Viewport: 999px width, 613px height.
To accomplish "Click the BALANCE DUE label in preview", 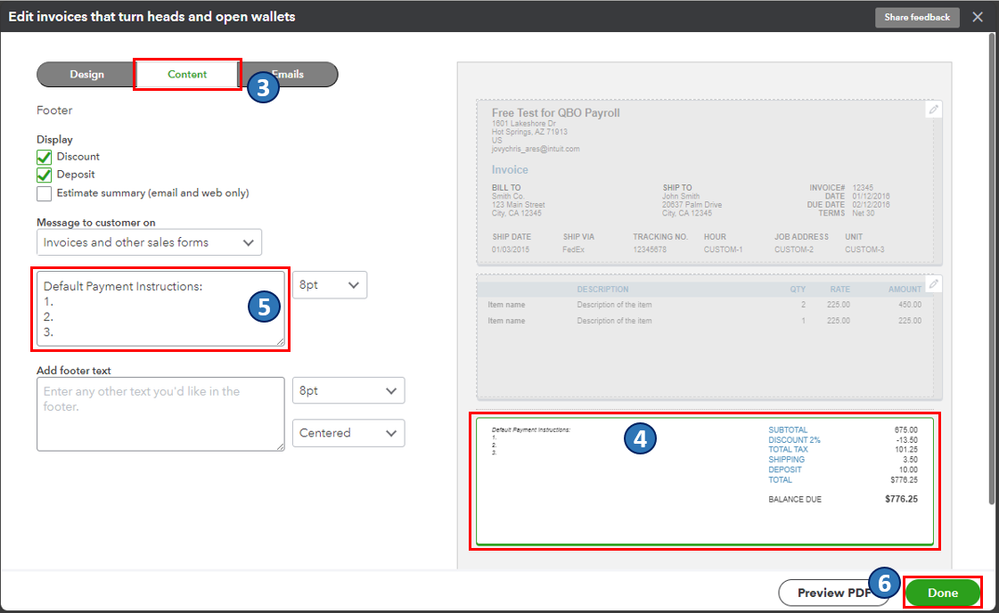I will [794, 500].
